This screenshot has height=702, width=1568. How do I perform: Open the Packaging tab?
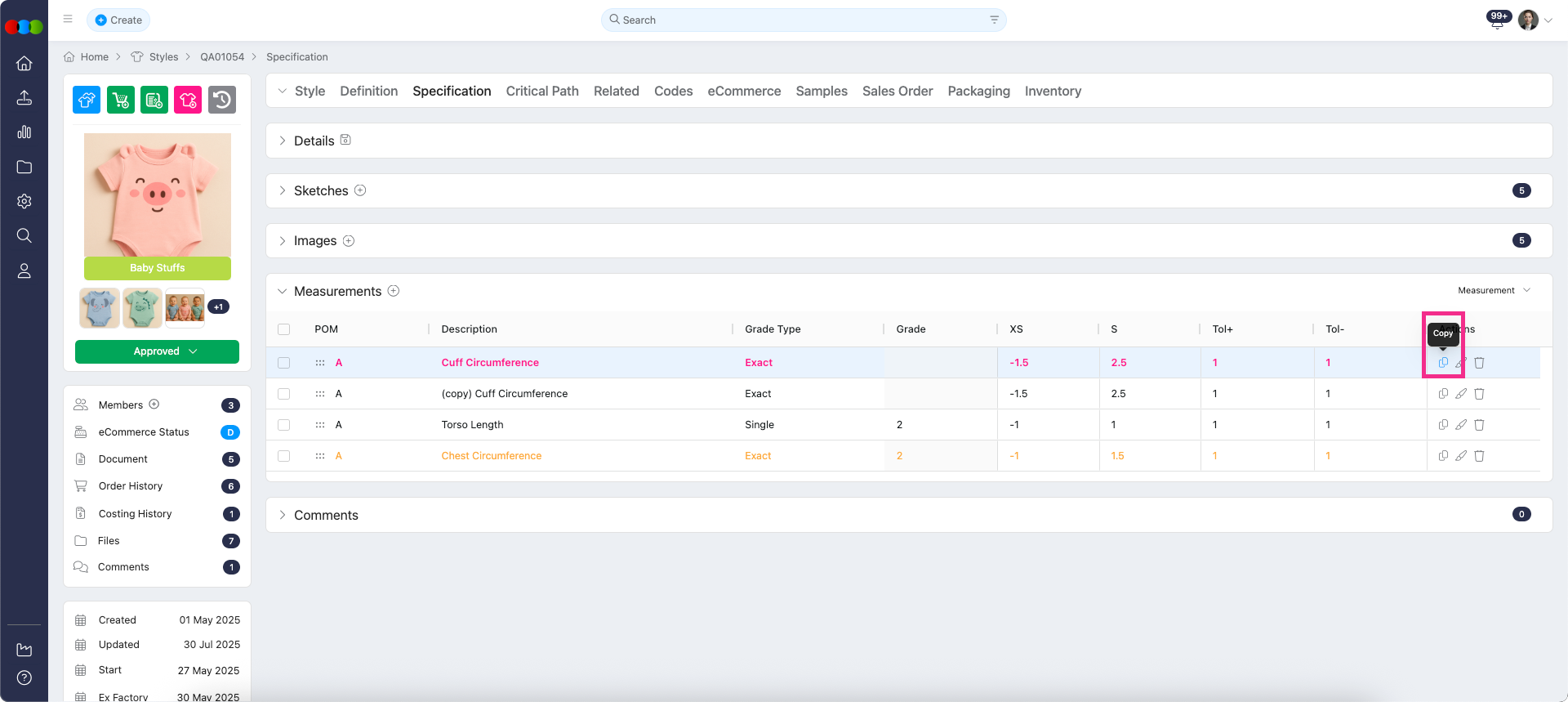point(978,92)
